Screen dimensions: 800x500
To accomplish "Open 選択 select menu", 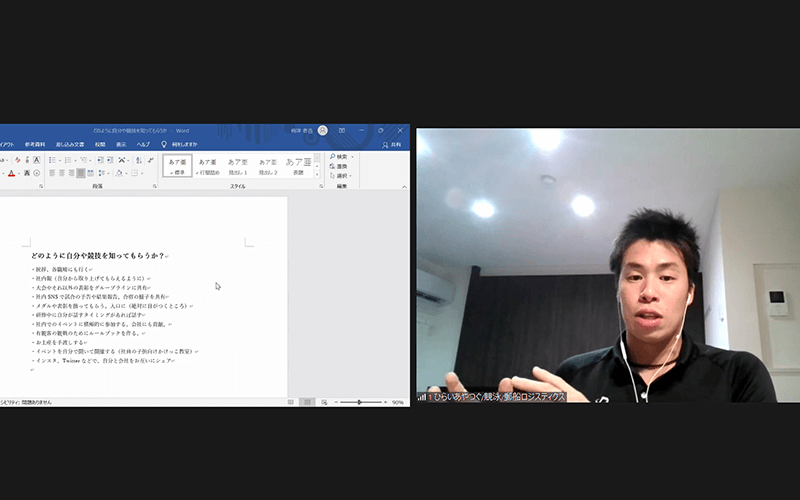I will pos(340,176).
